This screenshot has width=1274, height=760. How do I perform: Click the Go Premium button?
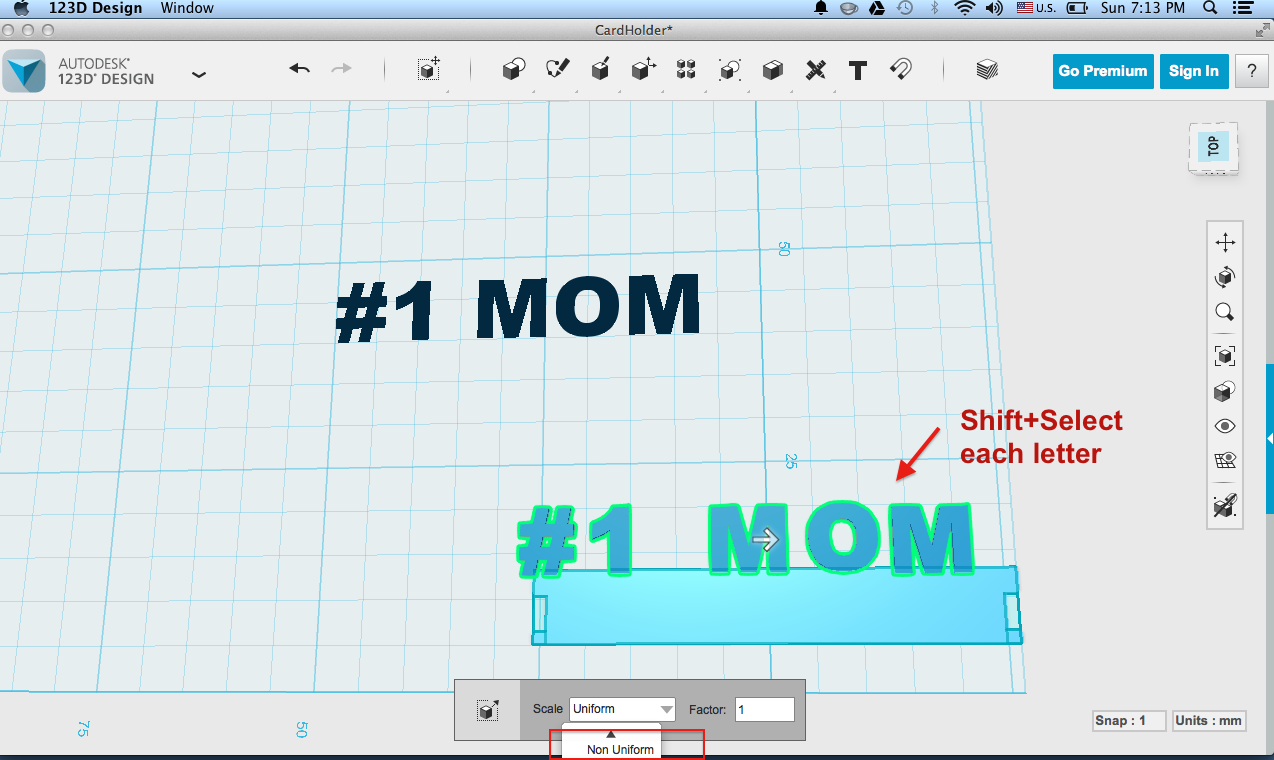click(x=1103, y=71)
